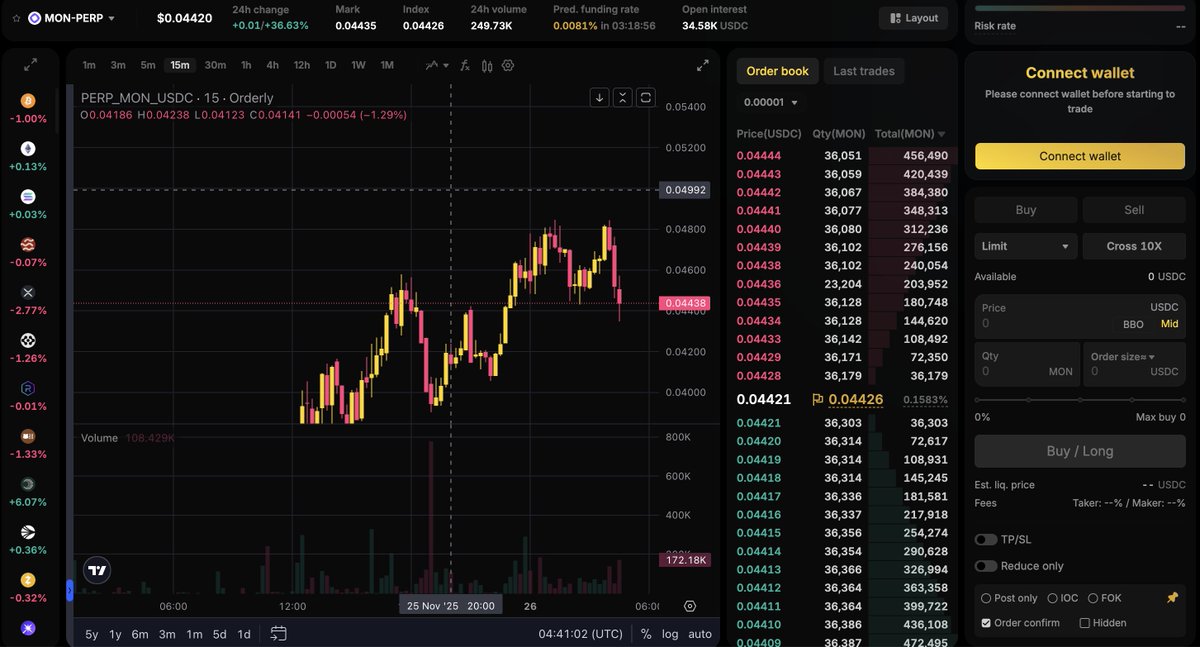The height and width of the screenshot is (647, 1200).
Task: Click the collapse chart pane button
Action: (623, 97)
